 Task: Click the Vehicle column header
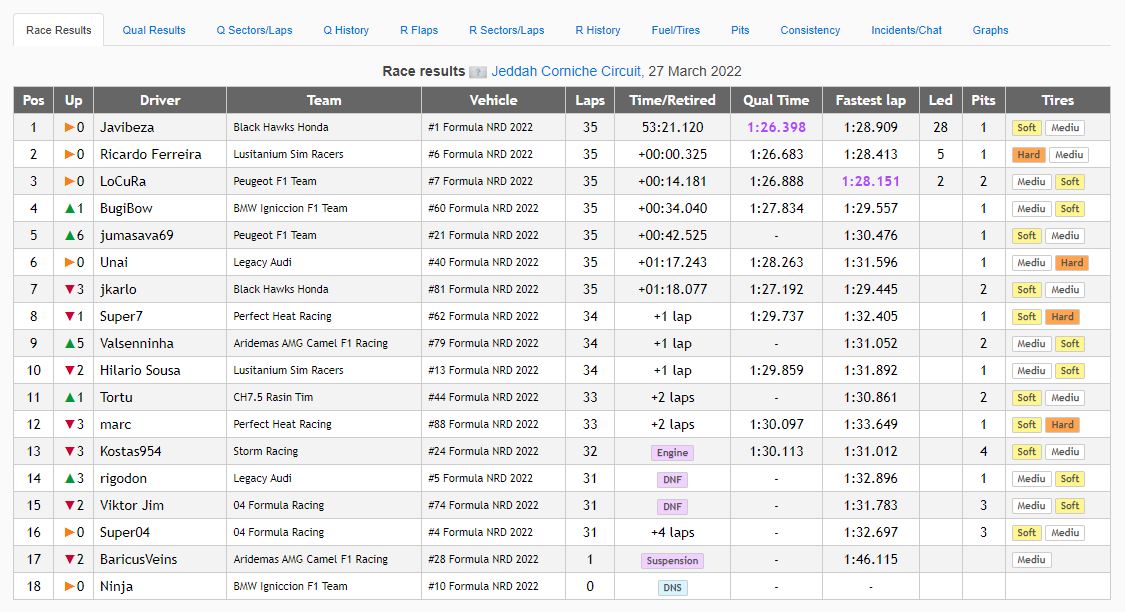coord(494,100)
